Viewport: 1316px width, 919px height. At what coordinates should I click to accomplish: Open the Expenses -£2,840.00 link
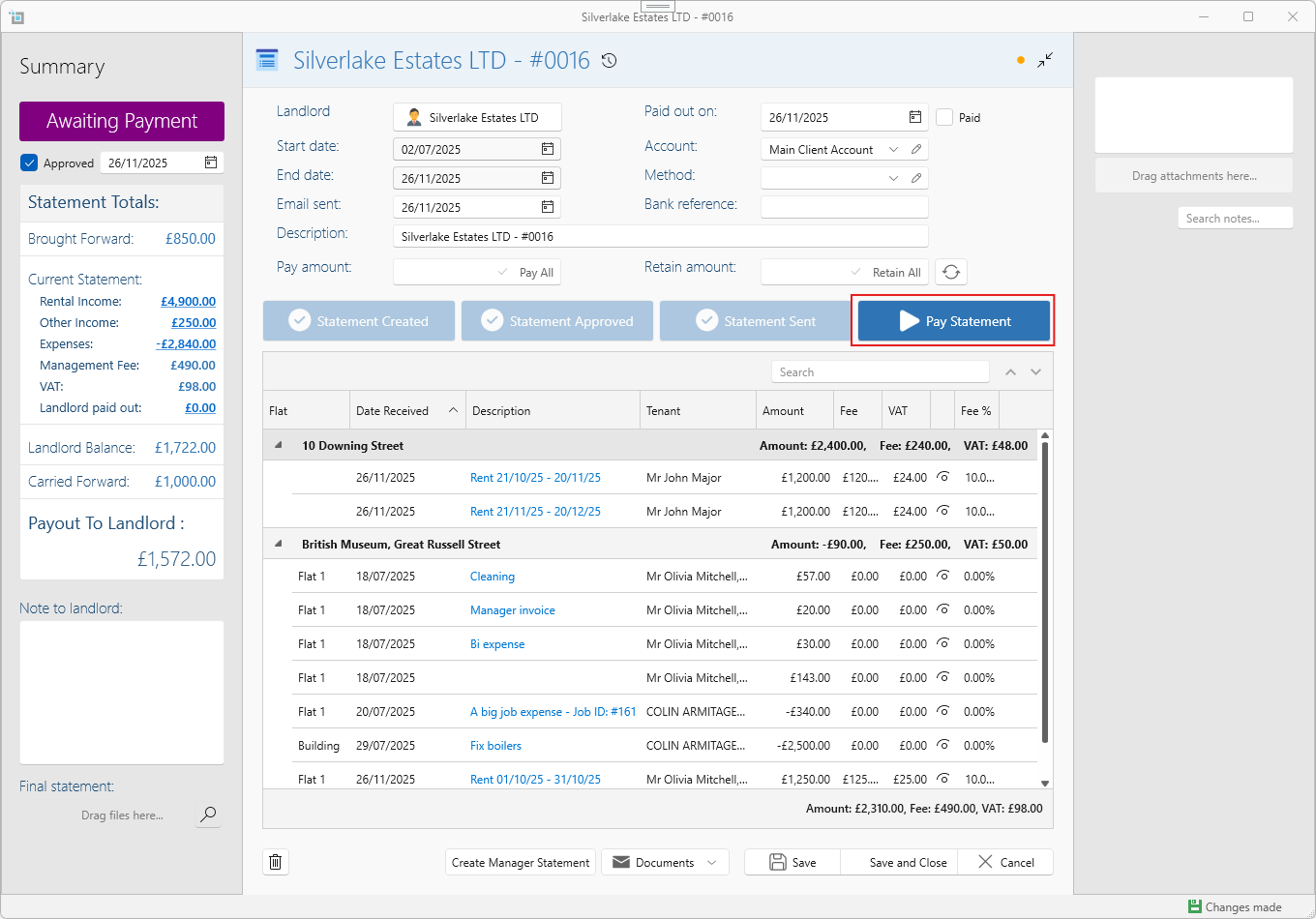click(186, 344)
